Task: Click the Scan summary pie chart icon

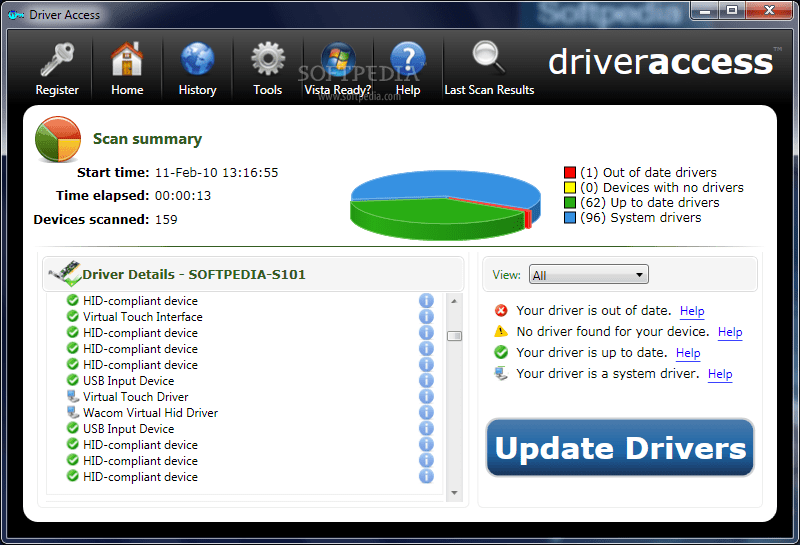Action: 58,139
